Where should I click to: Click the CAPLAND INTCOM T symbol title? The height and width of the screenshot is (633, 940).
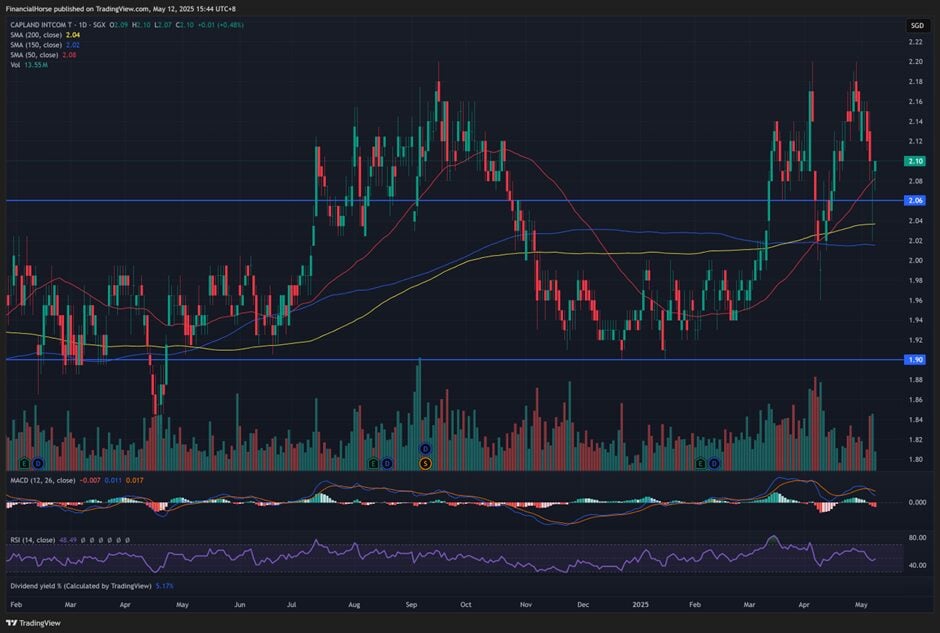(x=45, y=24)
